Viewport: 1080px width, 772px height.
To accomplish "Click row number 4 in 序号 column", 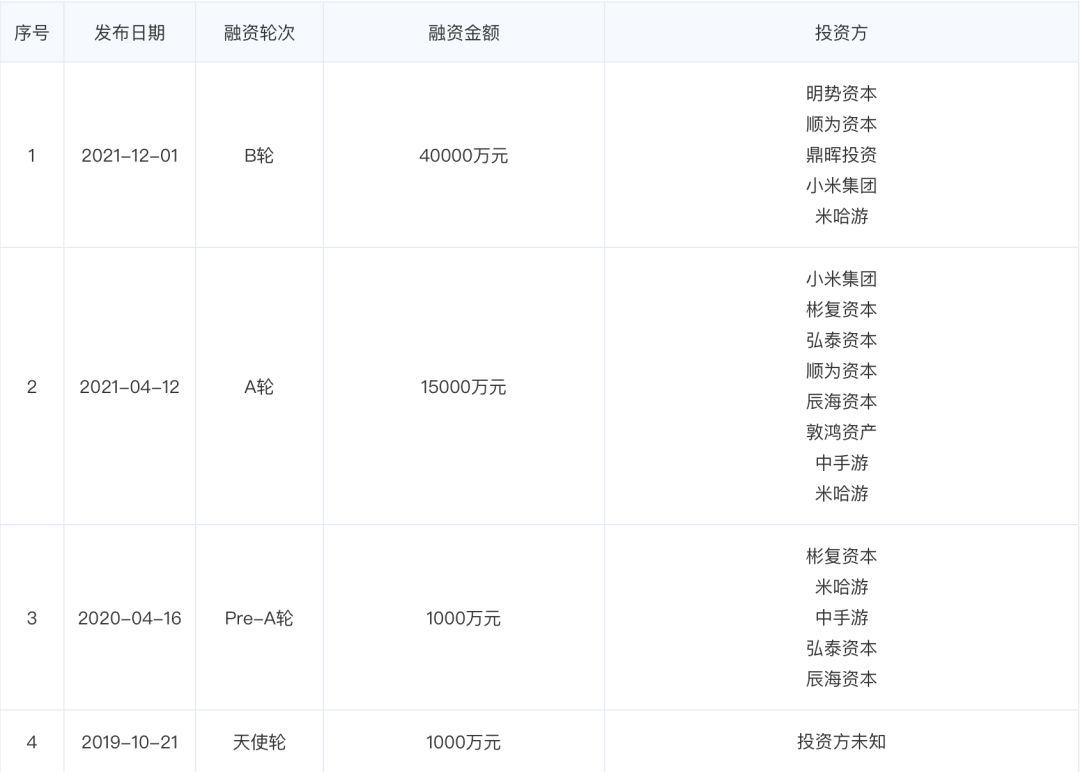I will (x=32, y=742).
